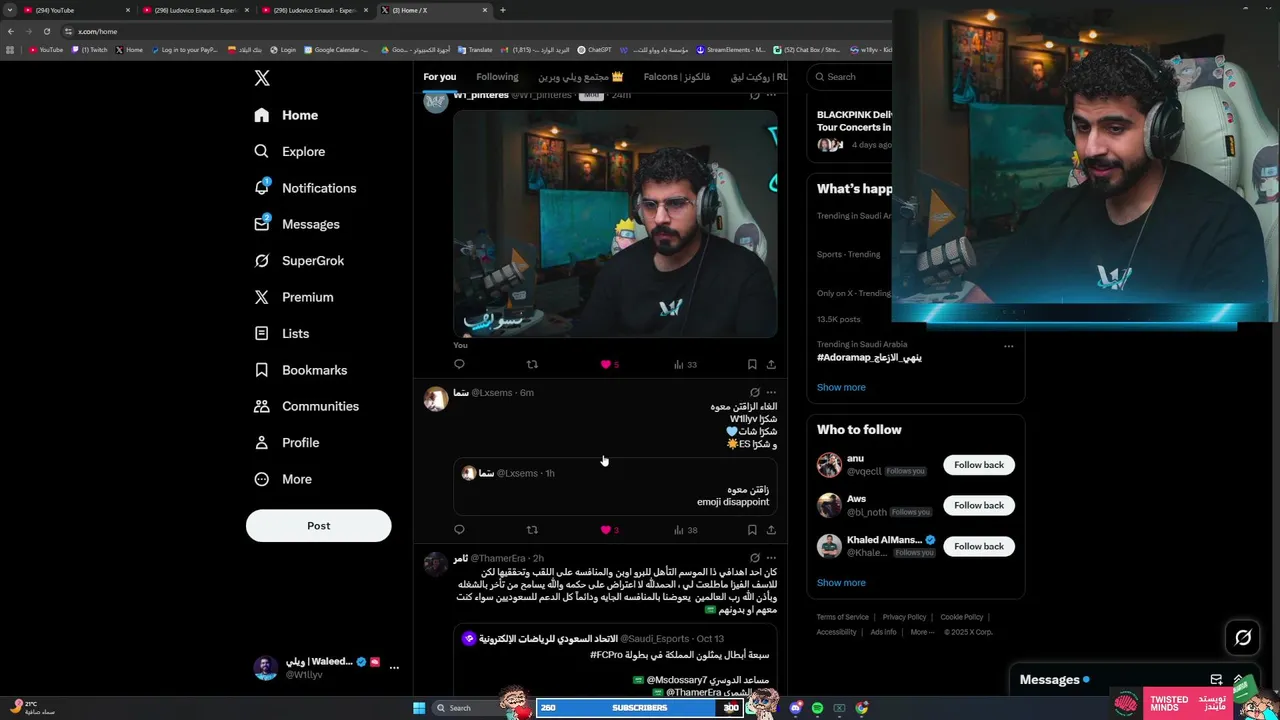Open Profile from the sidebar
The width and height of the screenshot is (1280, 720).
[286, 442]
